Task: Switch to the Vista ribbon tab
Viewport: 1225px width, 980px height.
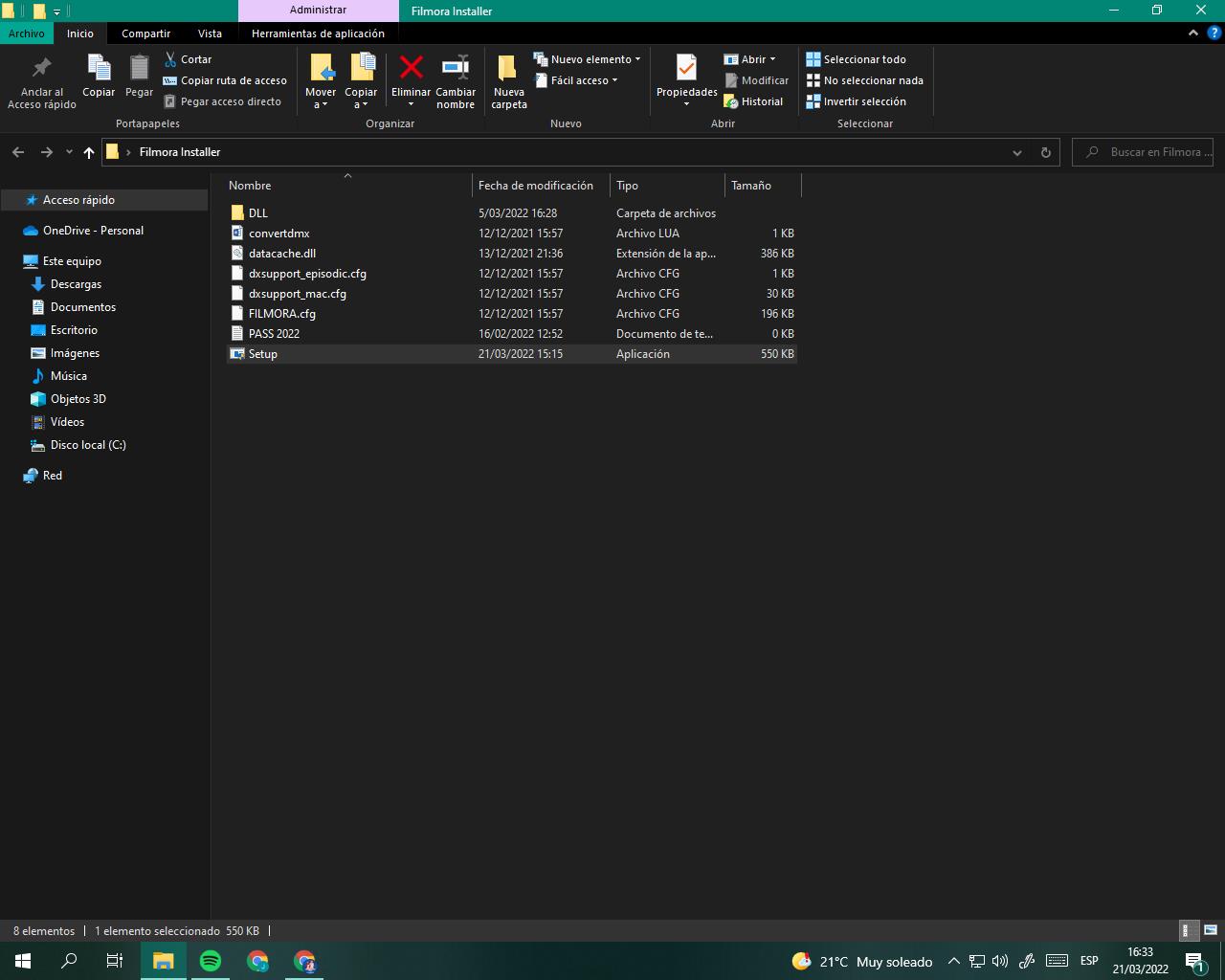Action: [210, 33]
